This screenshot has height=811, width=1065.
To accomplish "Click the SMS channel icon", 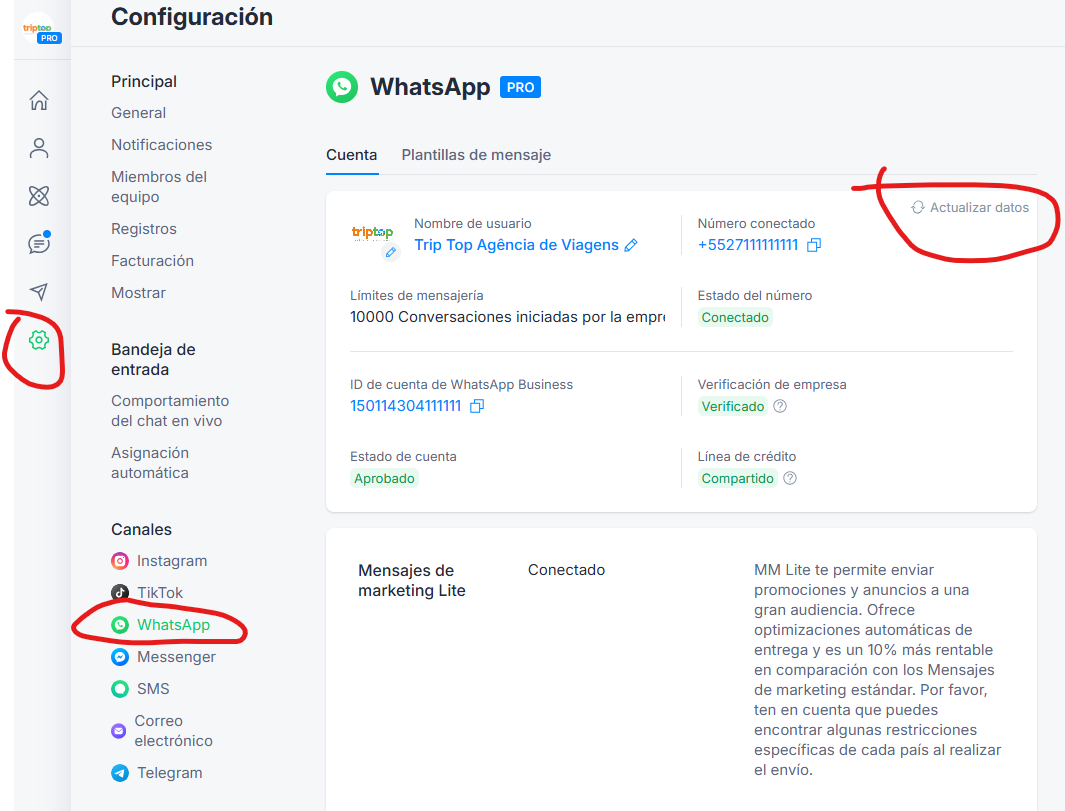I will coord(120,689).
